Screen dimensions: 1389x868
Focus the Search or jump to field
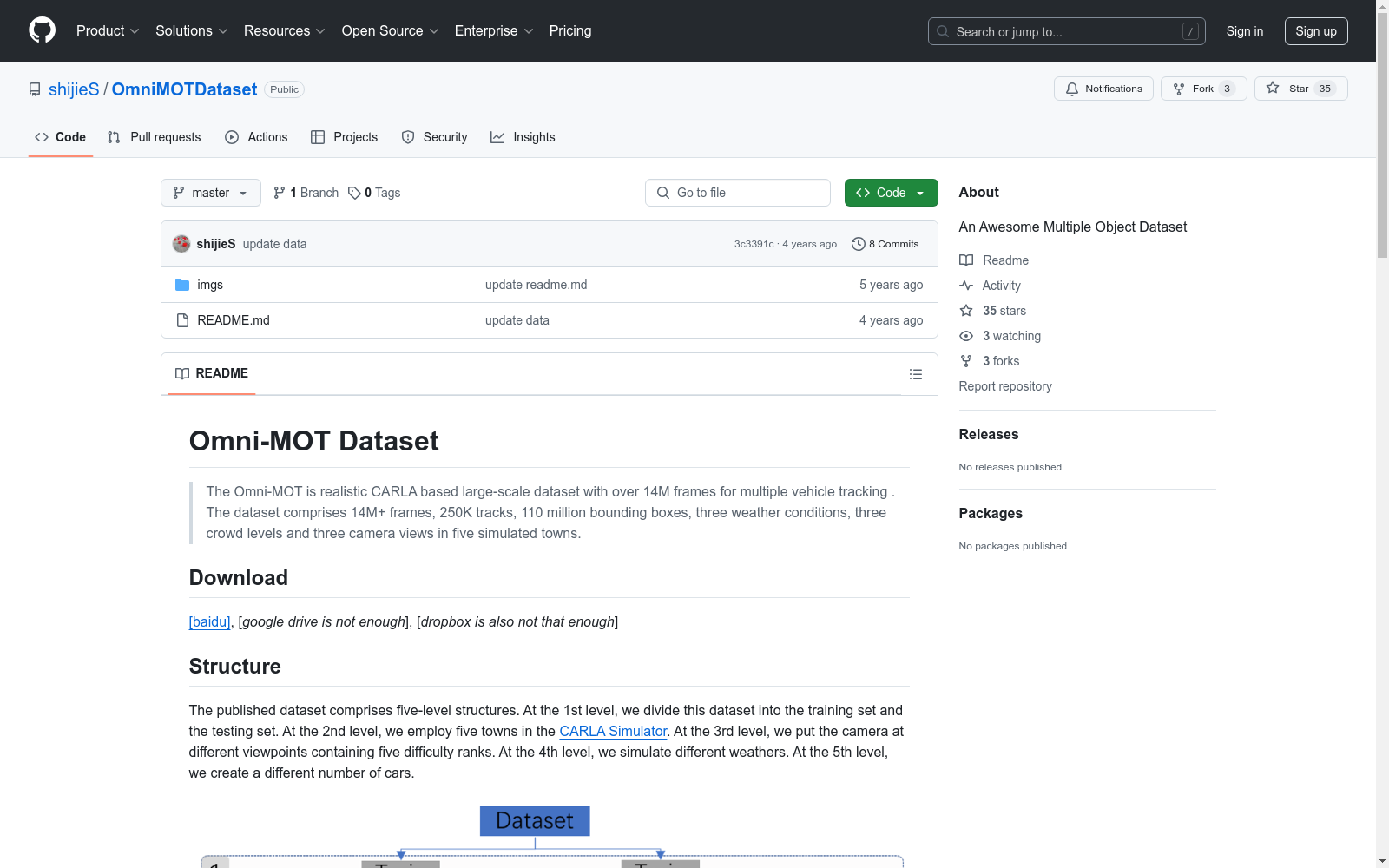pyautogui.click(x=1067, y=31)
